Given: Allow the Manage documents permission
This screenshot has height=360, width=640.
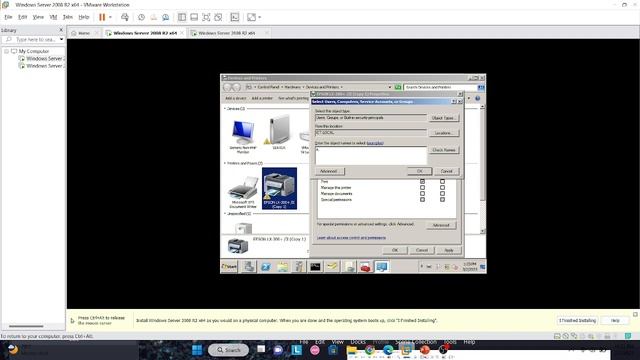Looking at the screenshot, I should tap(422, 193).
